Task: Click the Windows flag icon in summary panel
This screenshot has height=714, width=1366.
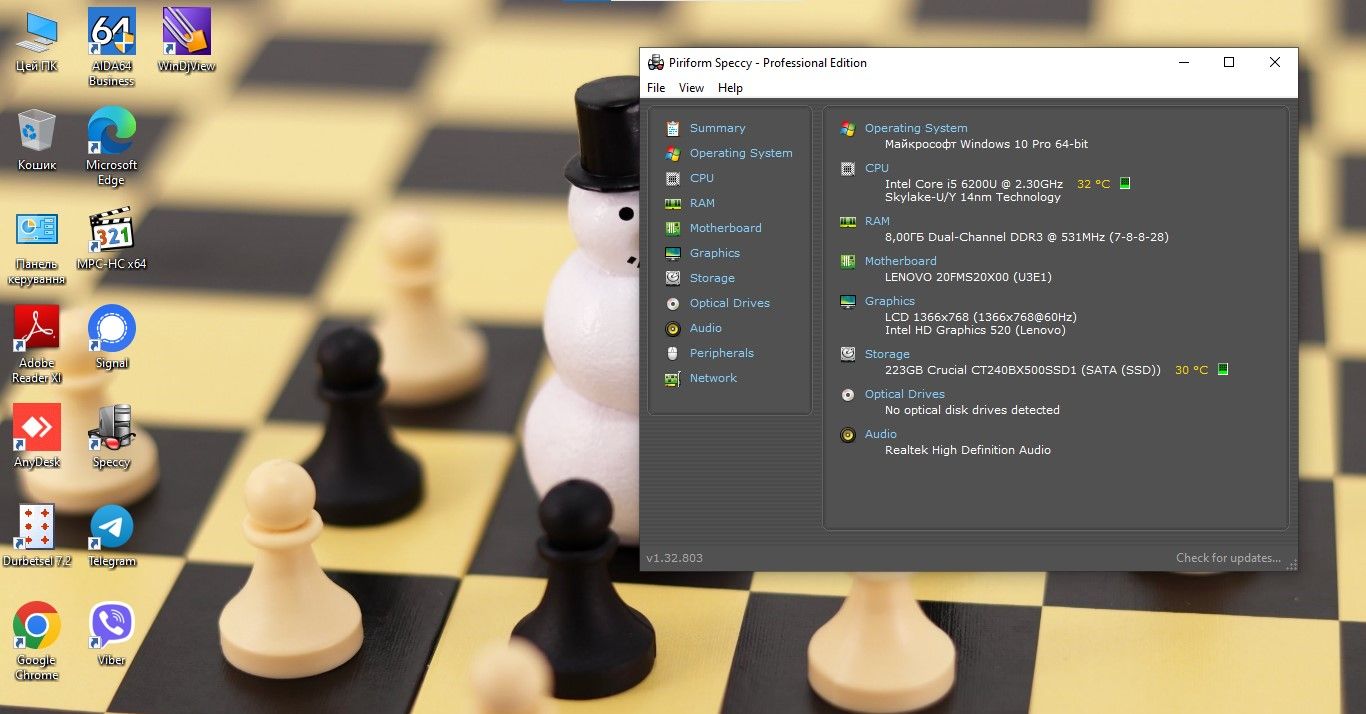Action: click(x=848, y=128)
